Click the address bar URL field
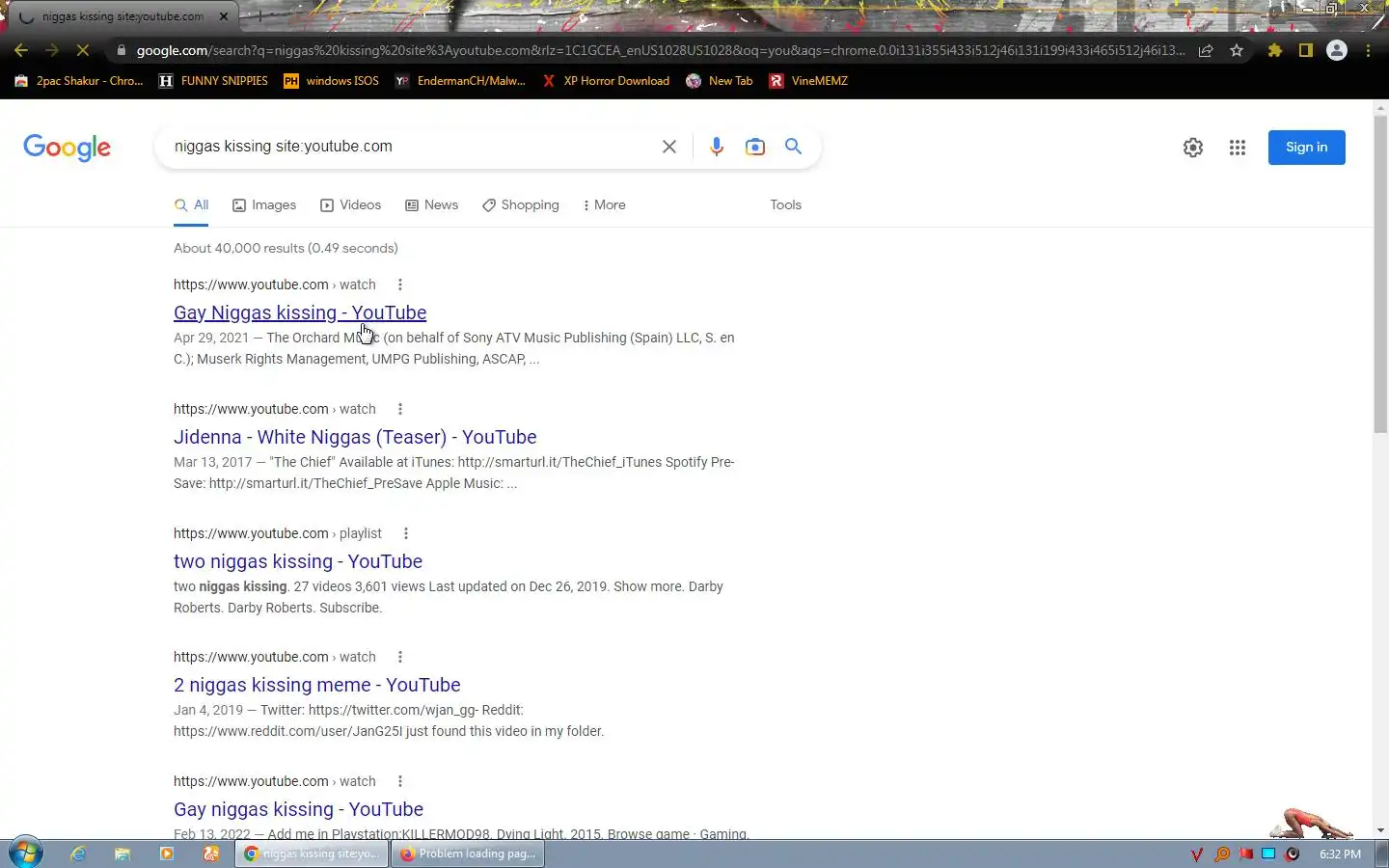Image resolution: width=1389 pixels, height=868 pixels. (x=660, y=50)
